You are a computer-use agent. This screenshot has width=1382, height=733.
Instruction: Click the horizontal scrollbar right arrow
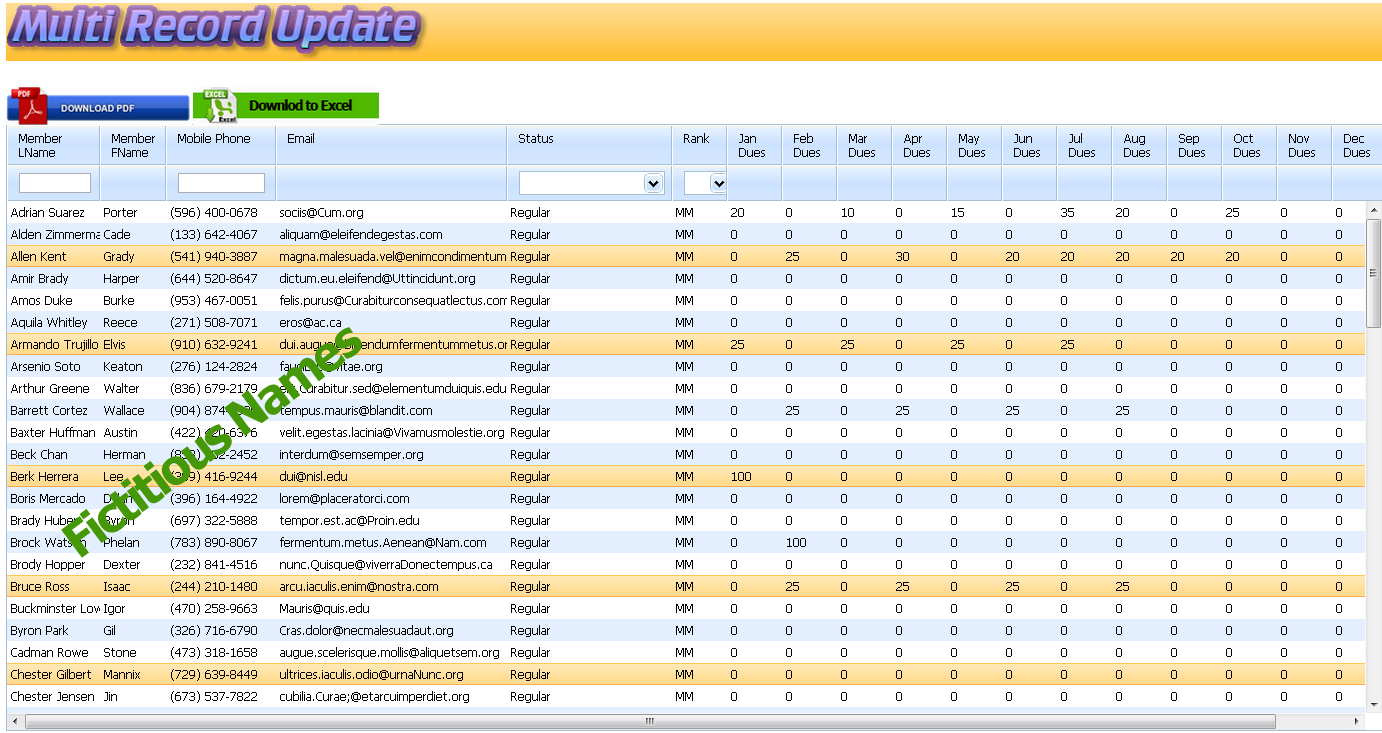coord(1357,721)
